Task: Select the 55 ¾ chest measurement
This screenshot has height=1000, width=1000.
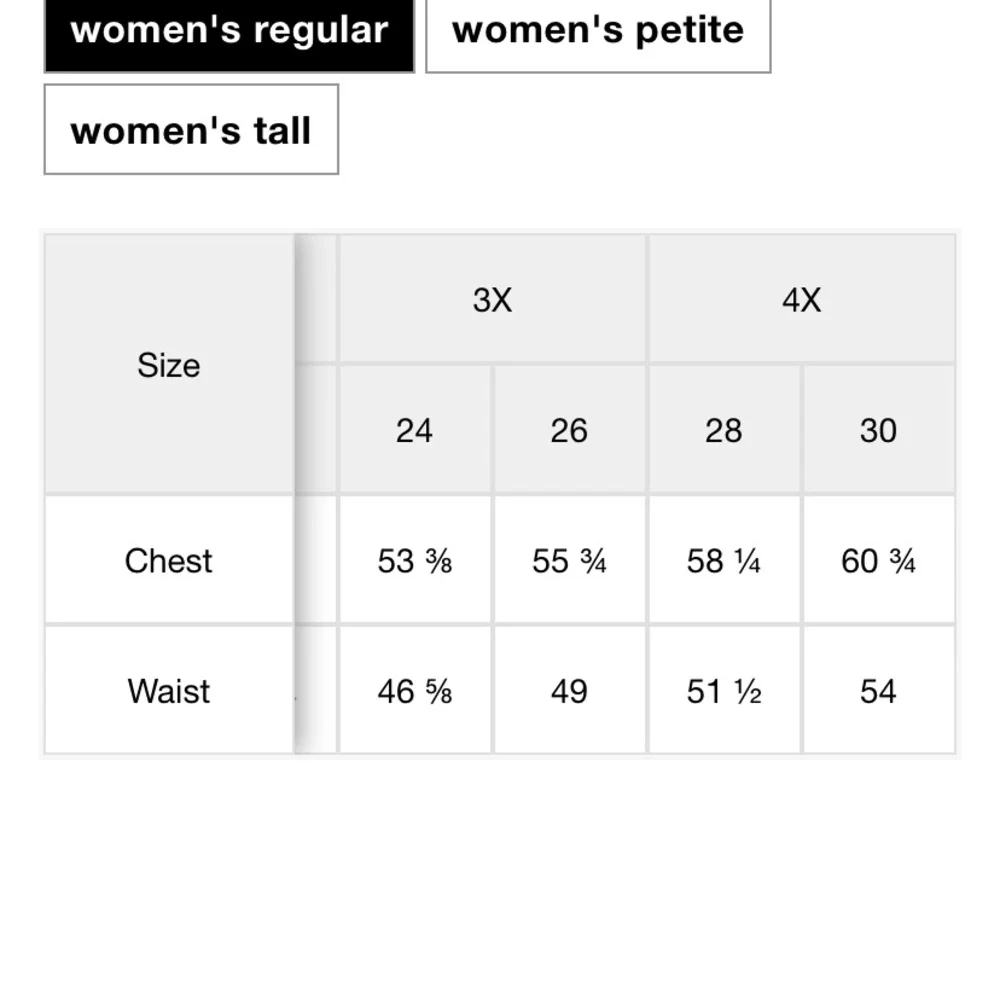Action: point(569,561)
